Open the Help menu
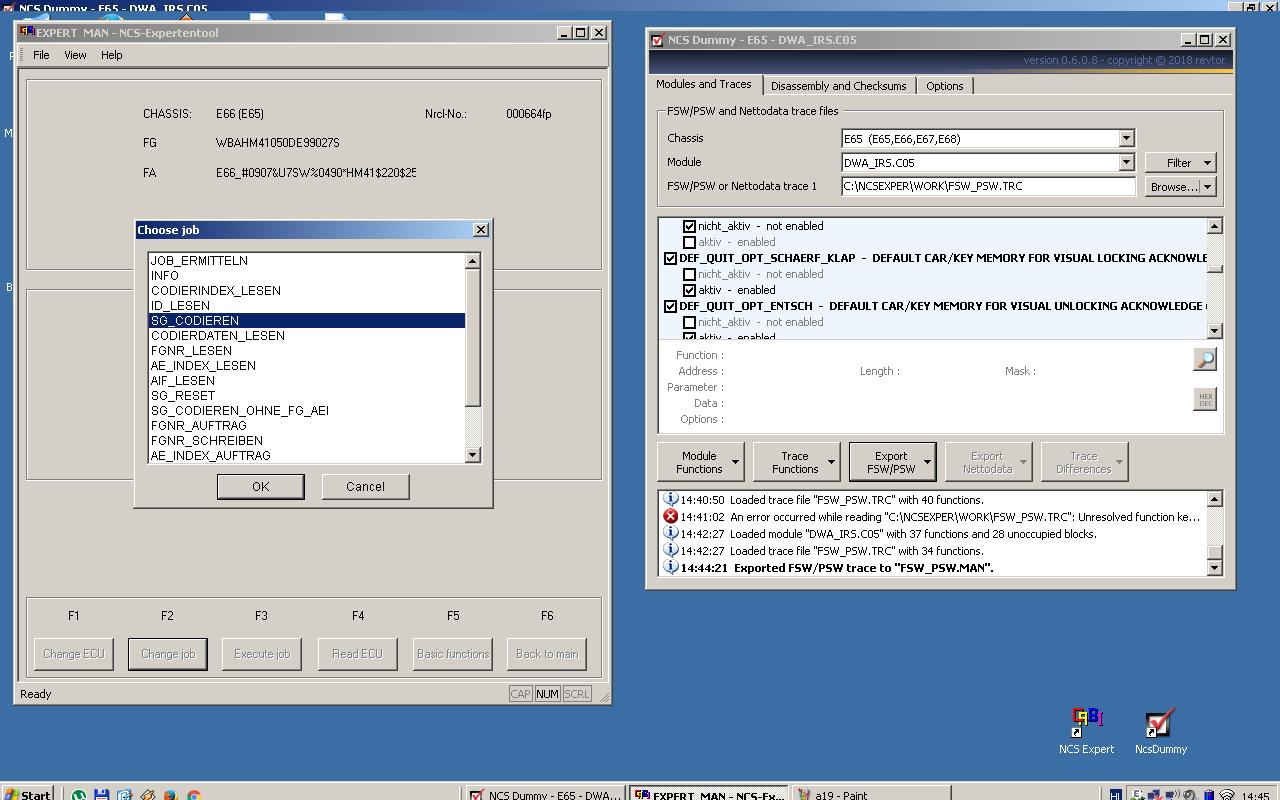This screenshot has height=800, width=1280. [111, 55]
